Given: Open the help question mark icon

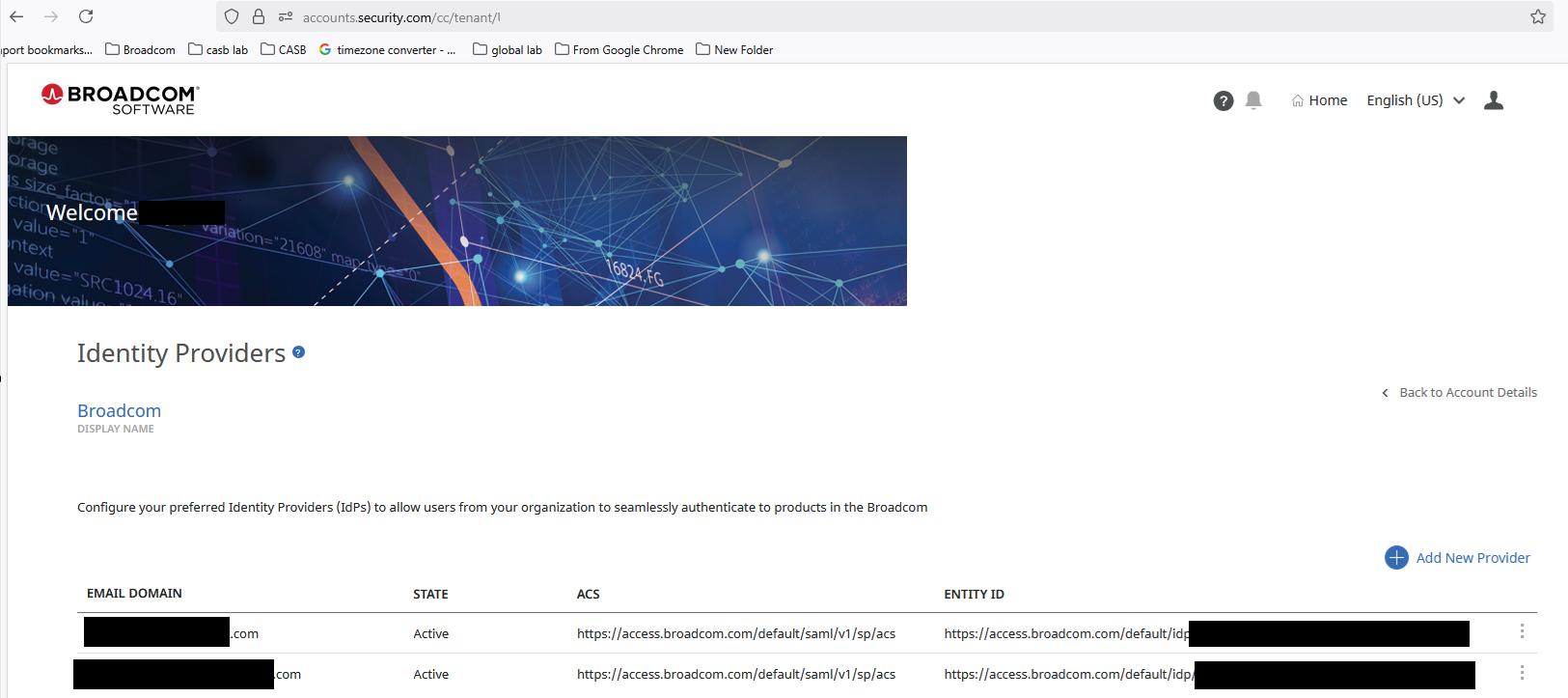Looking at the screenshot, I should tap(1224, 100).
